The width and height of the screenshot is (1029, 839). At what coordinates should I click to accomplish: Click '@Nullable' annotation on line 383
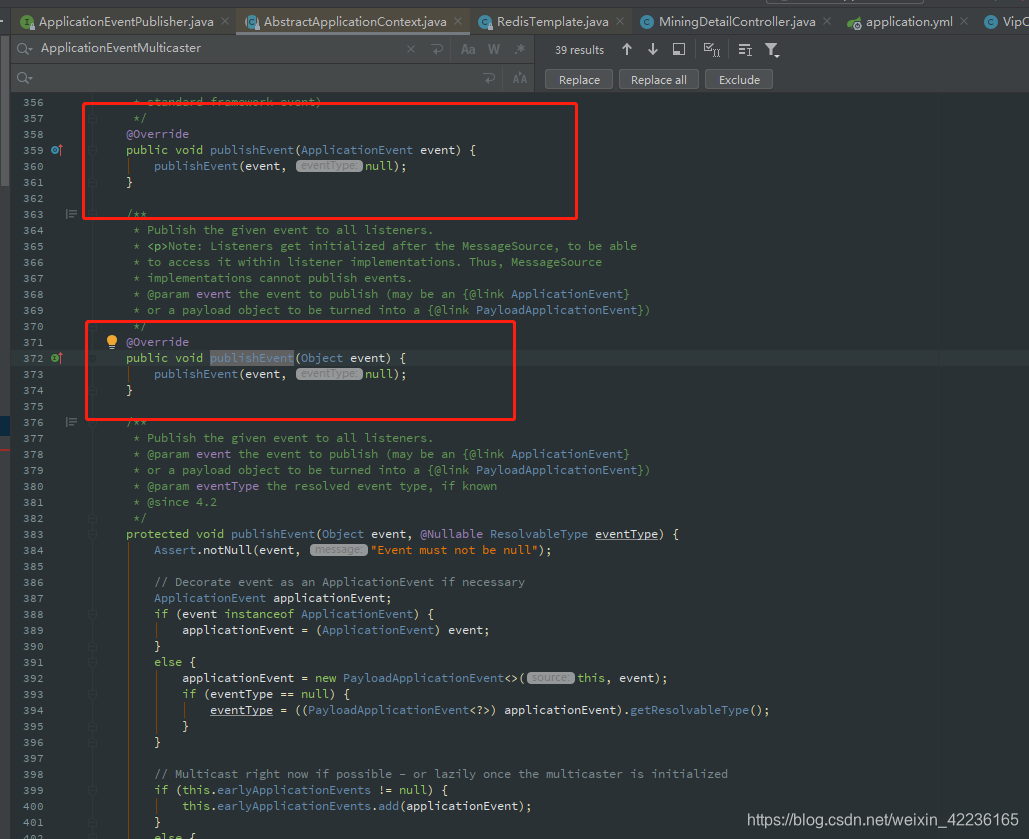(451, 534)
